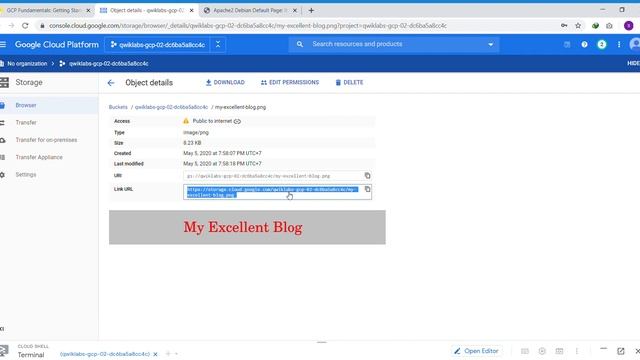Click the public link icon beside Public to internet
The image size is (640, 360).
(x=237, y=121)
